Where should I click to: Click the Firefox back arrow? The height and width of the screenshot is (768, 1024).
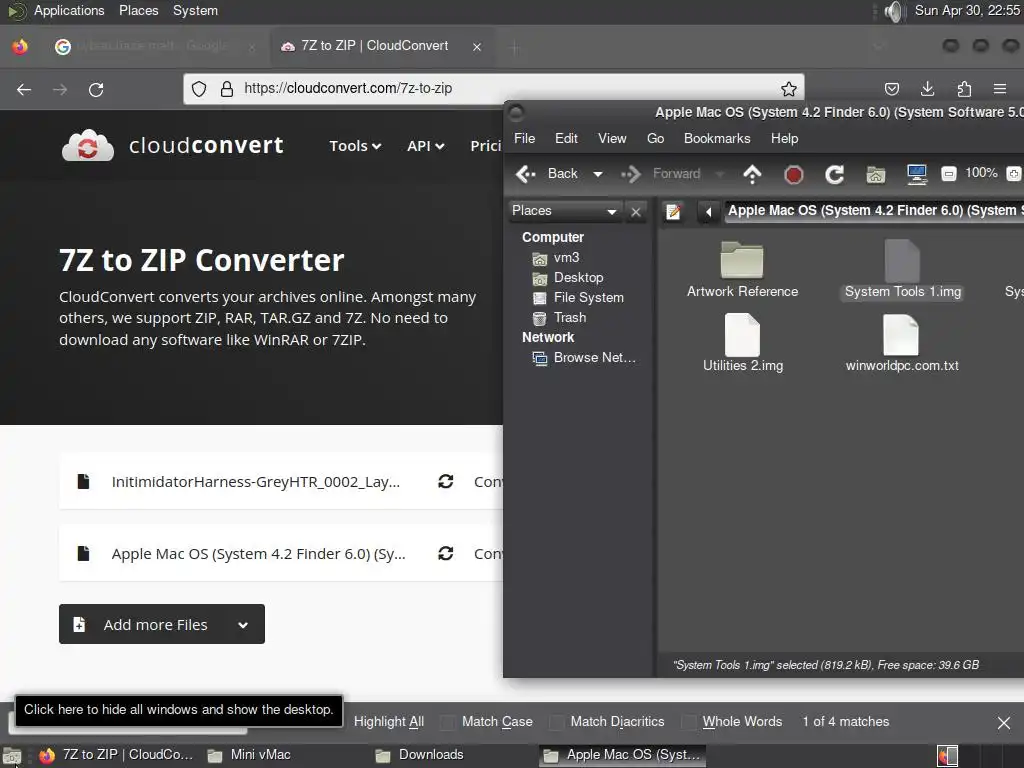click(x=24, y=89)
